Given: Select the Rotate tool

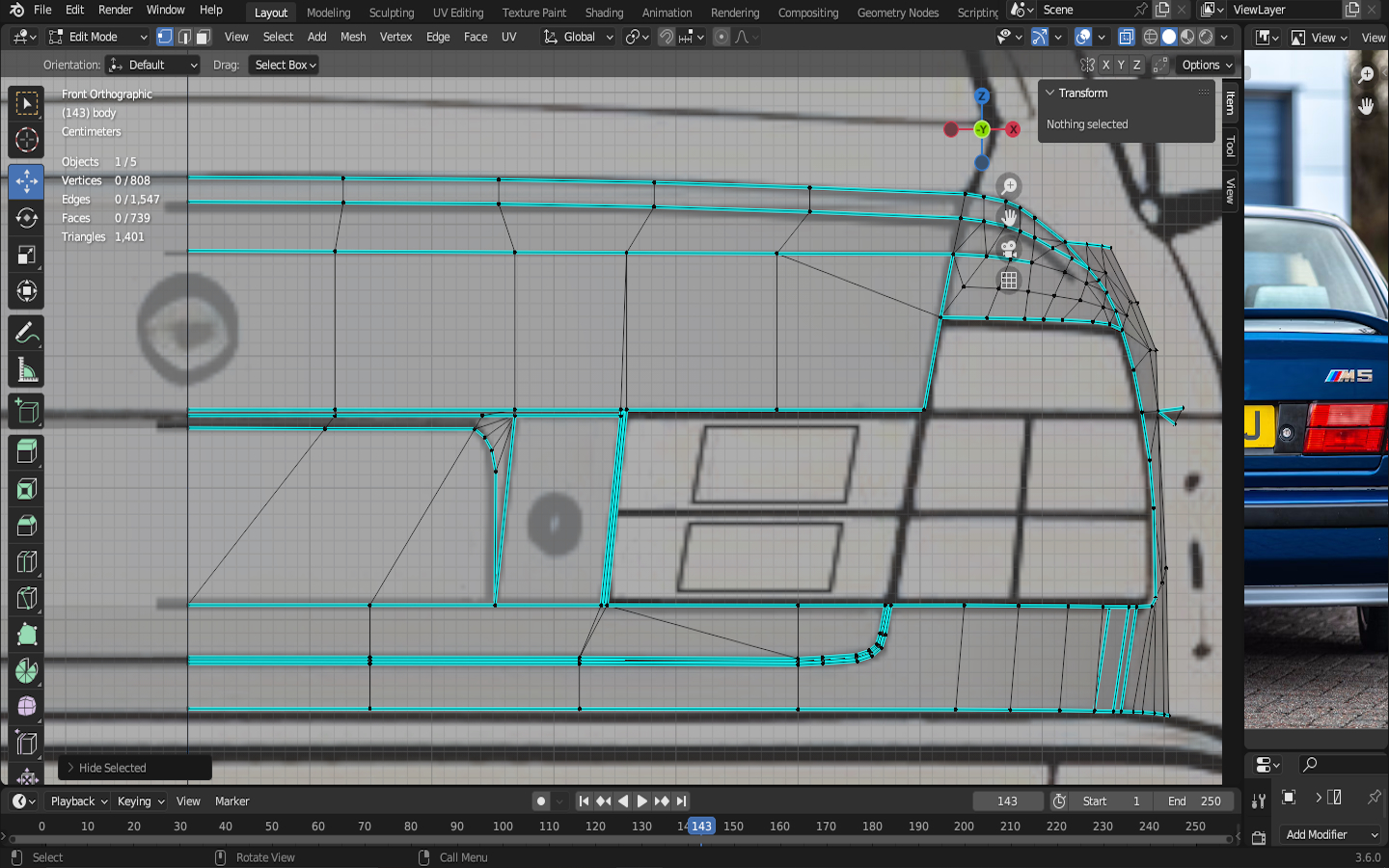Looking at the screenshot, I should click(x=26, y=218).
